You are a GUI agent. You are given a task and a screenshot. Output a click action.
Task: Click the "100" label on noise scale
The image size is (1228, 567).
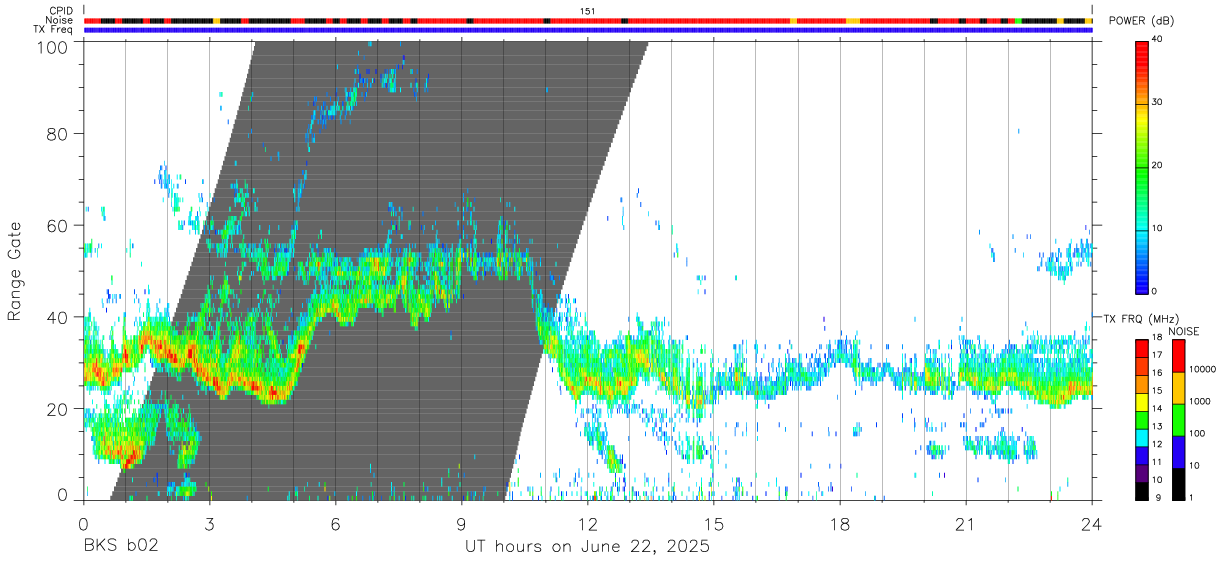(1198, 433)
